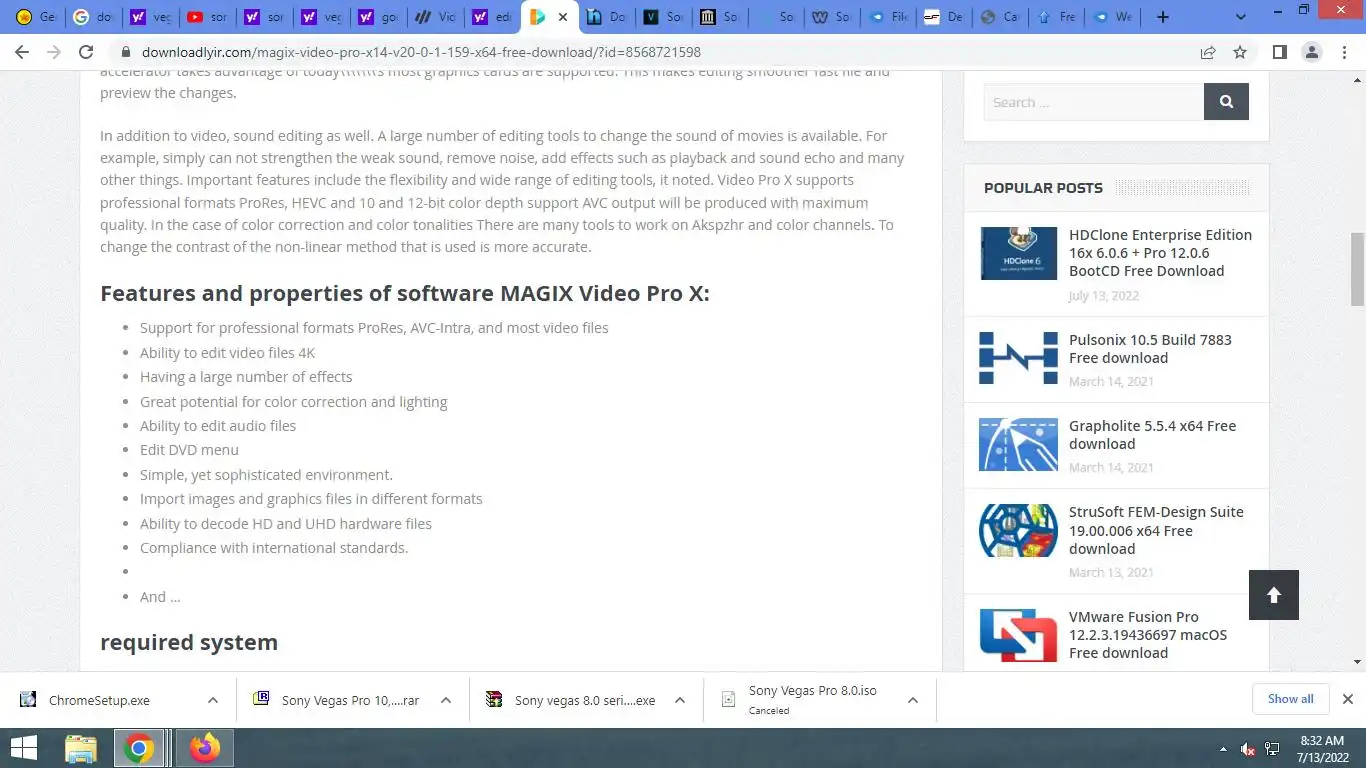Click the sidebar search magnifier button
1366x768 pixels.
(1226, 102)
